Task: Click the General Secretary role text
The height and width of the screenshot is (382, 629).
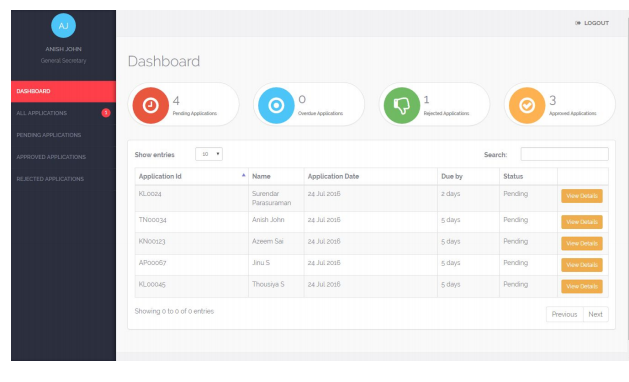Action: (x=63, y=61)
